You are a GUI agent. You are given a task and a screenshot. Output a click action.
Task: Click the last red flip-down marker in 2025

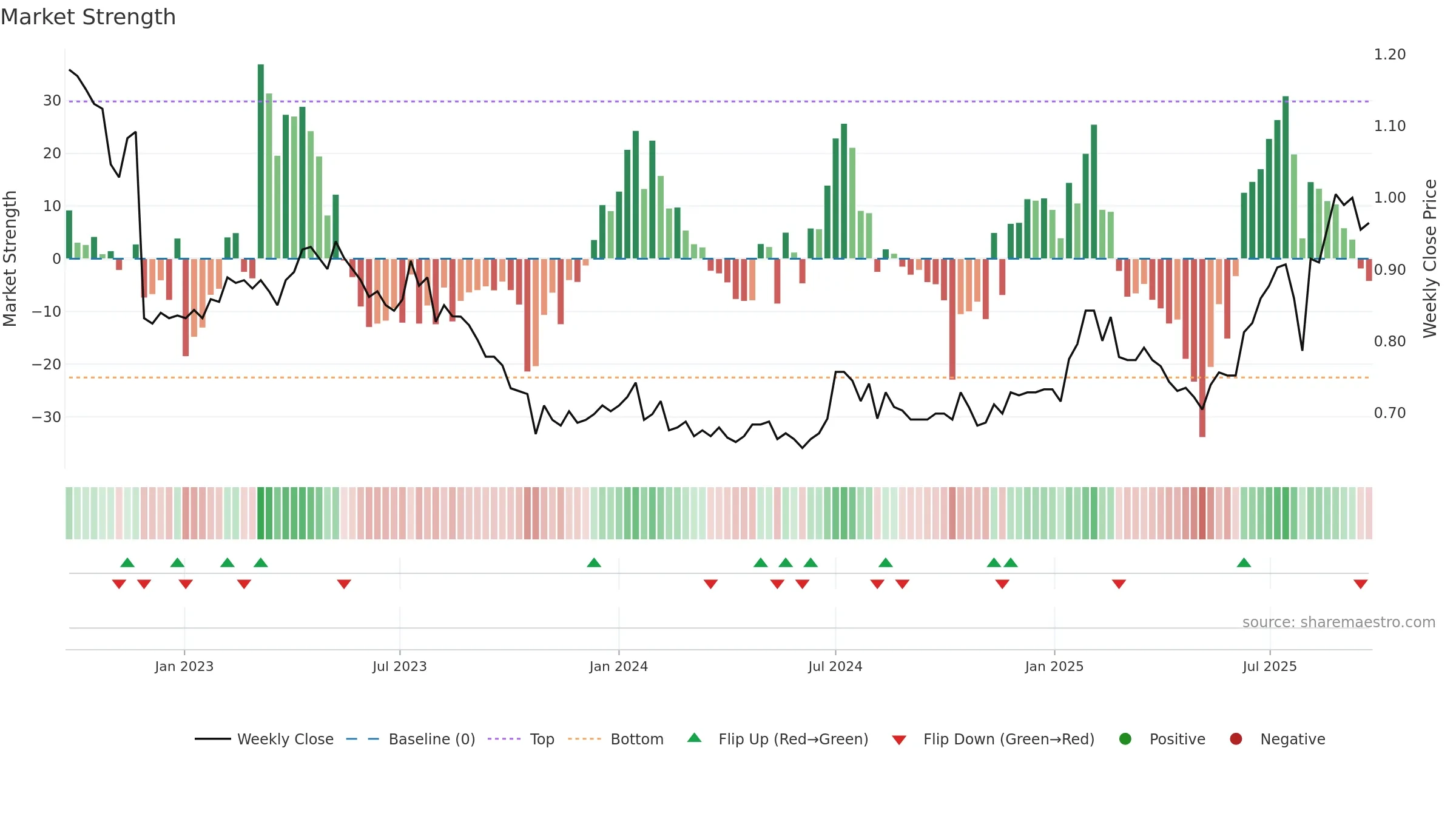pyautogui.click(x=1361, y=584)
